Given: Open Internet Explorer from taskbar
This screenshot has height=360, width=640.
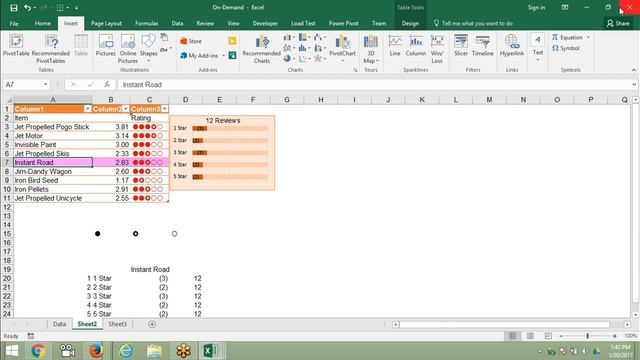Looking at the screenshot, I should click(126, 351).
